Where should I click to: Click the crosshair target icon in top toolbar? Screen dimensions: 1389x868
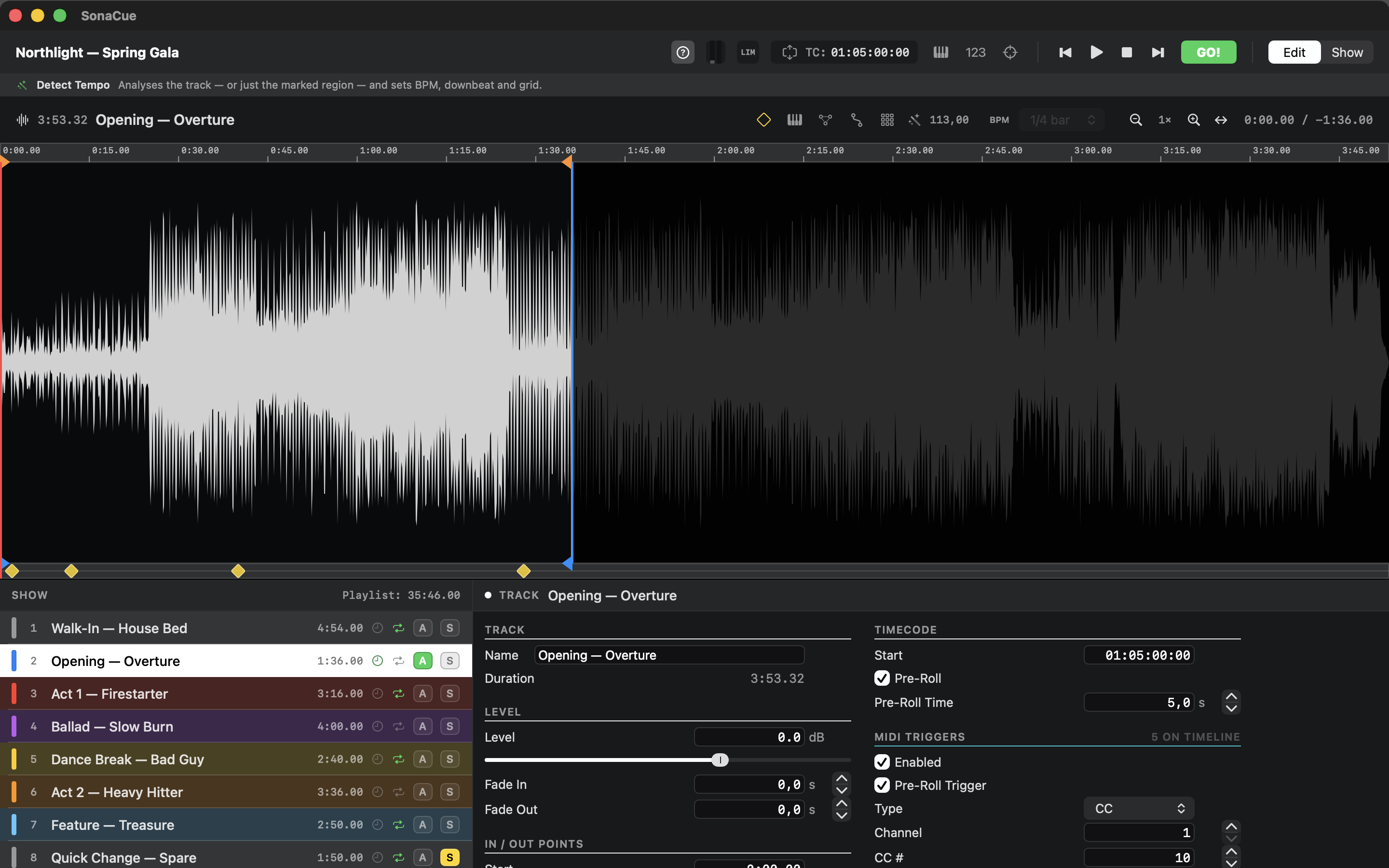(1010, 52)
